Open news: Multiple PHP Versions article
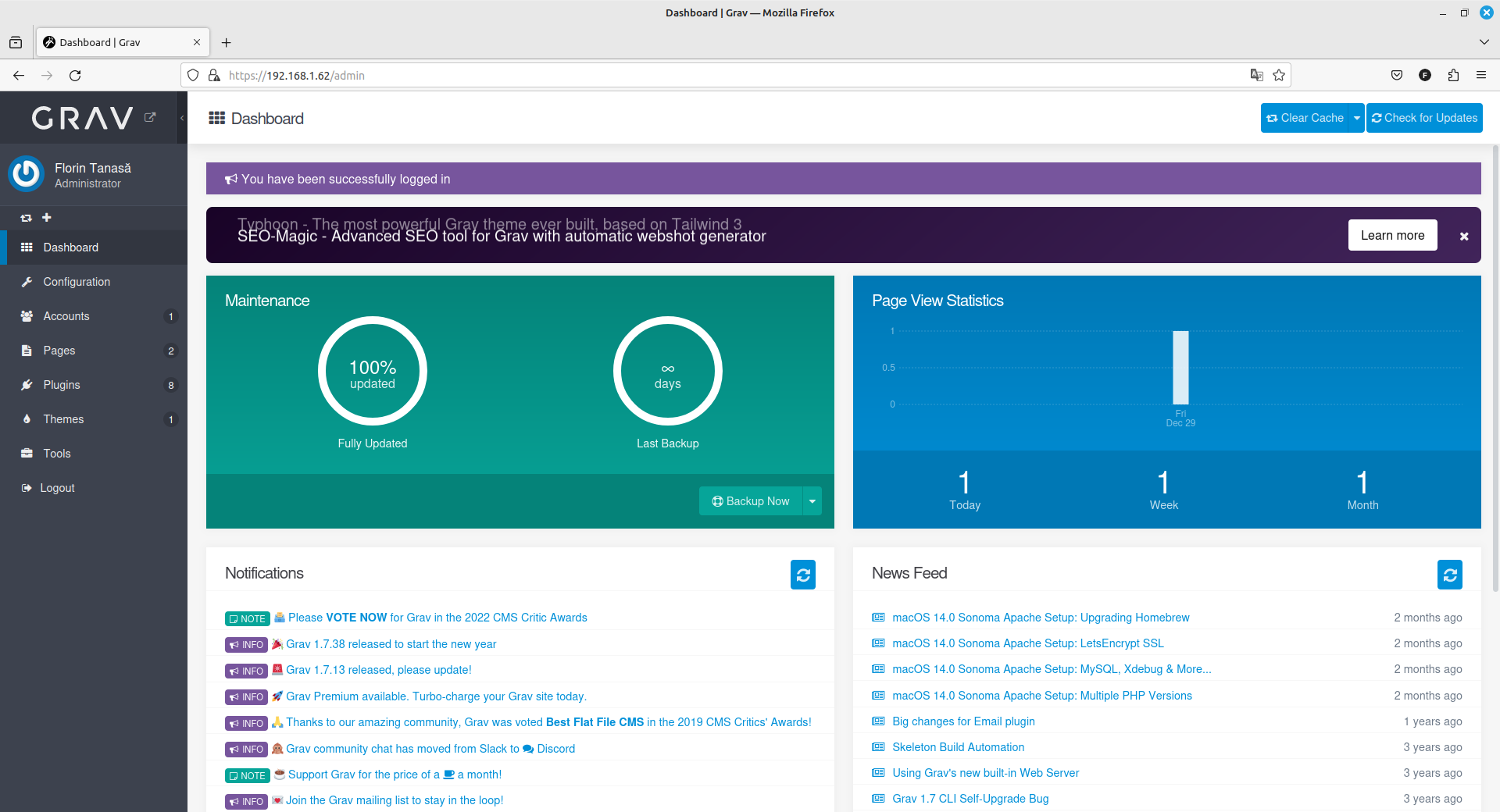1500x812 pixels. click(x=1042, y=696)
